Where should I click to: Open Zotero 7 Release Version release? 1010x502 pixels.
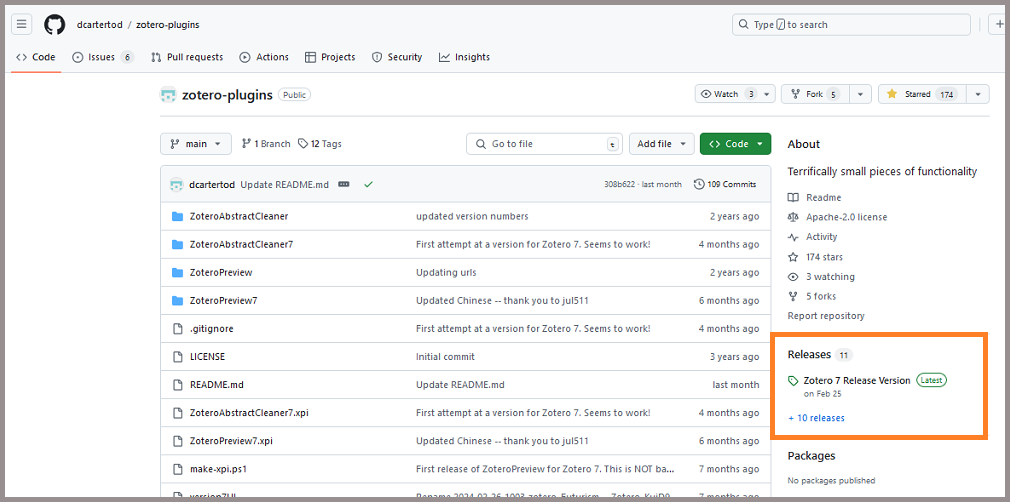pyautogui.click(x=857, y=380)
